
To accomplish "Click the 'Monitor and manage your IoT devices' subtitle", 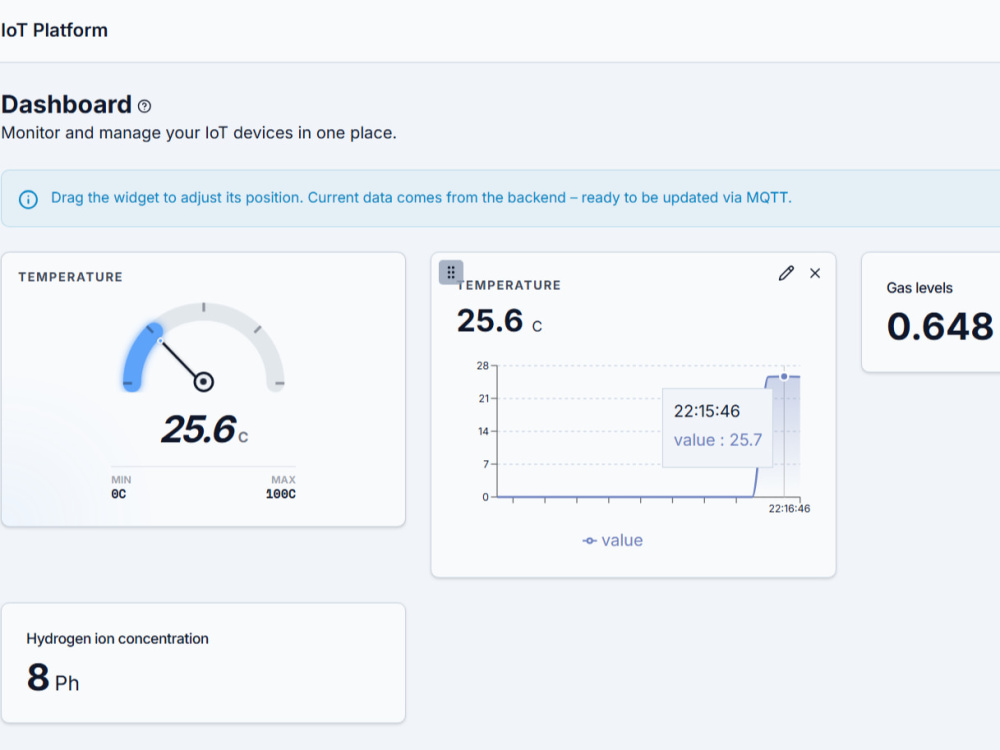I will 198,133.
